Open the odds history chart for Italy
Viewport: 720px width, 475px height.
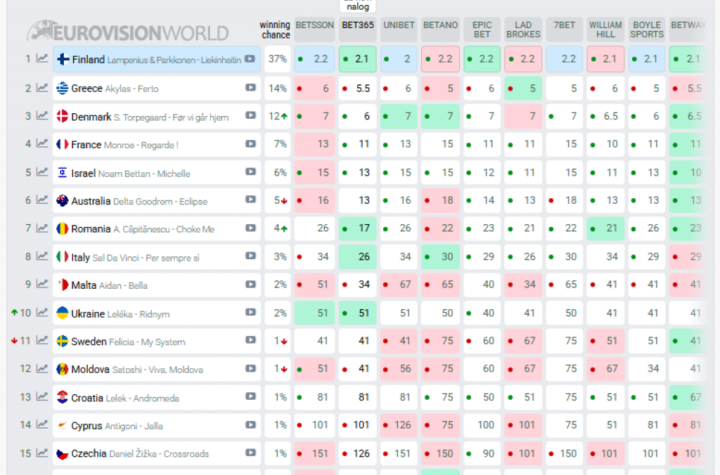(x=42, y=256)
